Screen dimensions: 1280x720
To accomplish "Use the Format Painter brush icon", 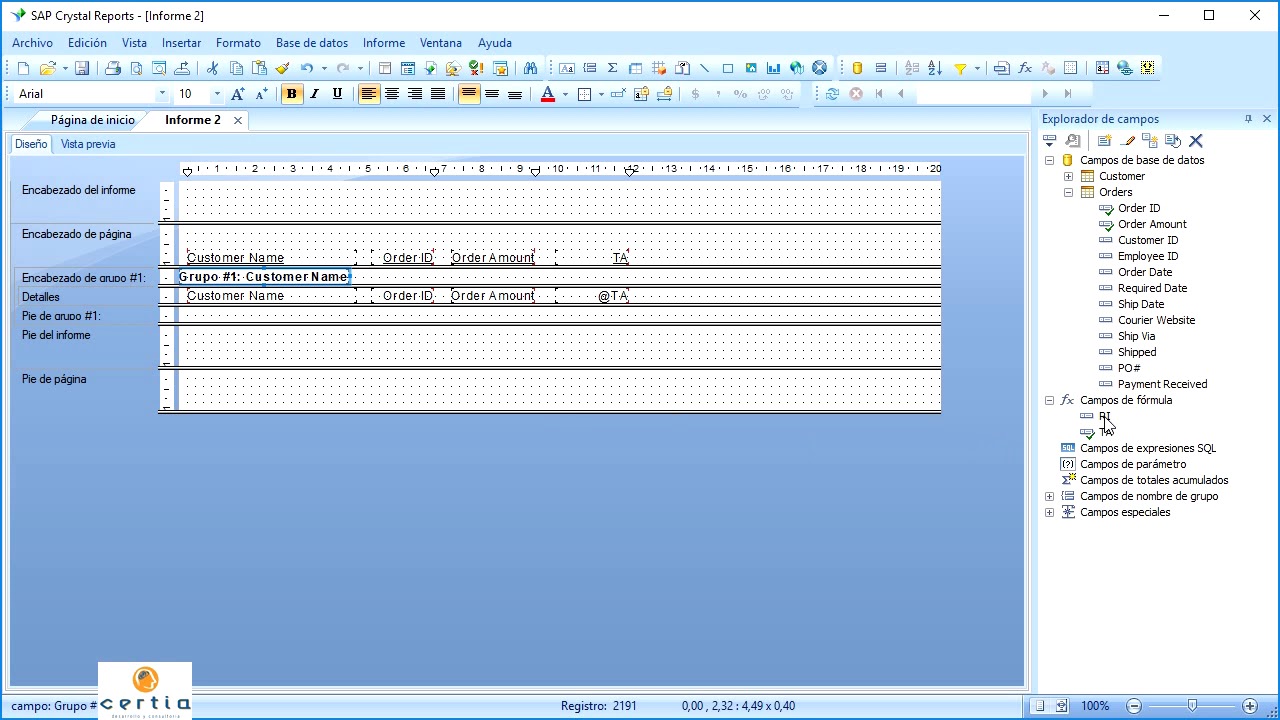I will pyautogui.click(x=282, y=68).
